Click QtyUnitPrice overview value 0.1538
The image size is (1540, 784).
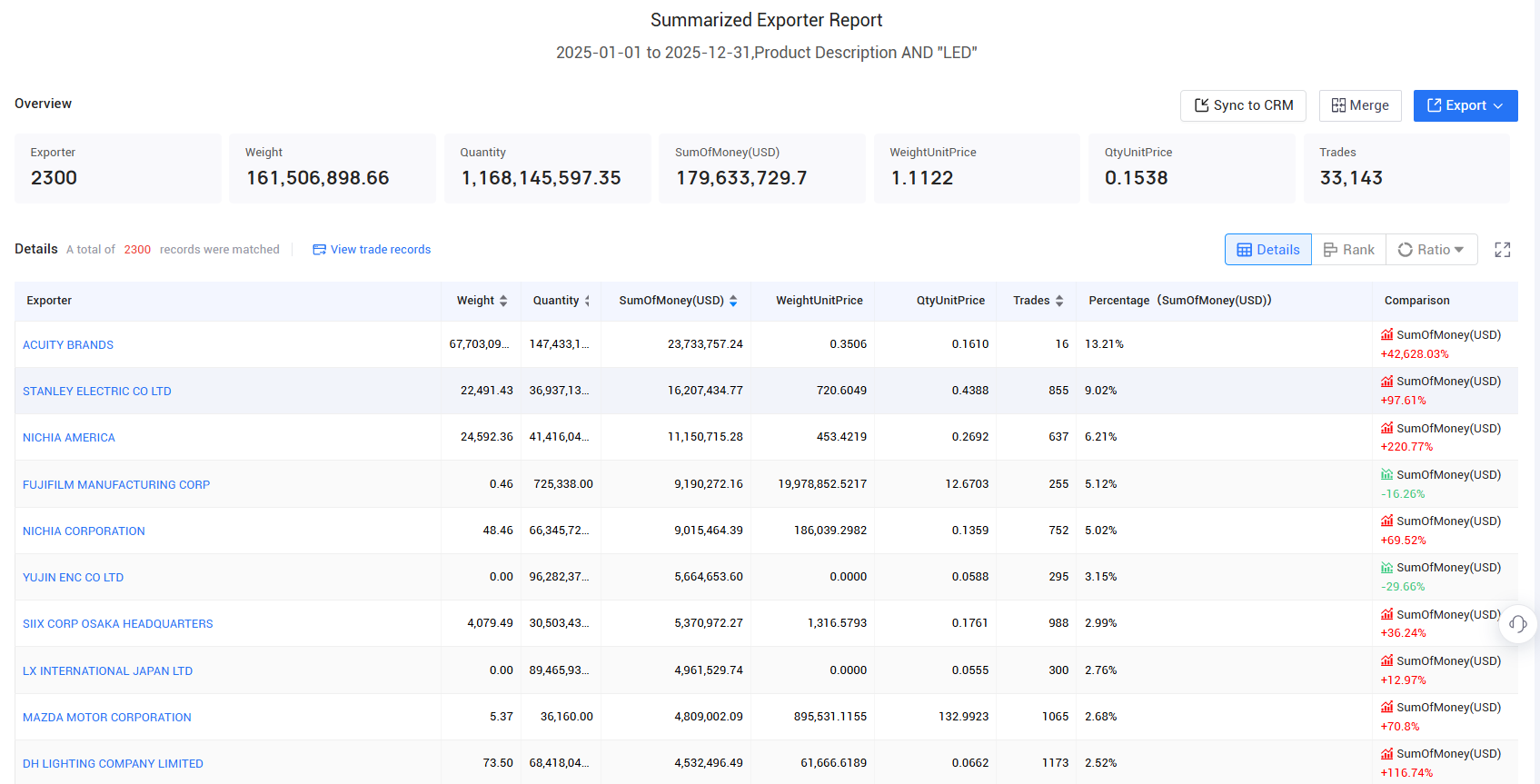click(x=1137, y=178)
